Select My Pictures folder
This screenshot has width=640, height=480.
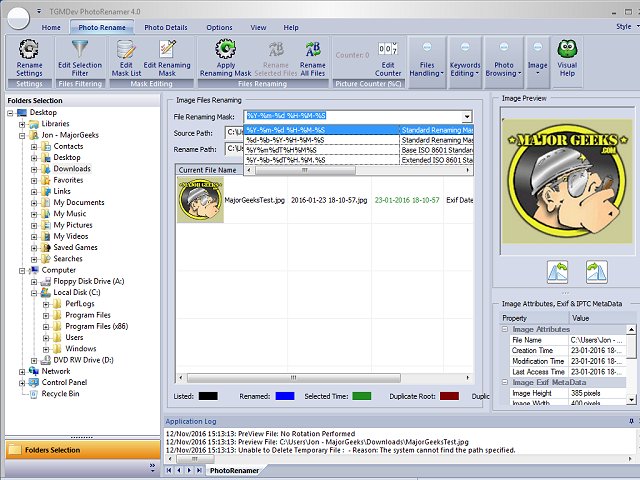73,225
